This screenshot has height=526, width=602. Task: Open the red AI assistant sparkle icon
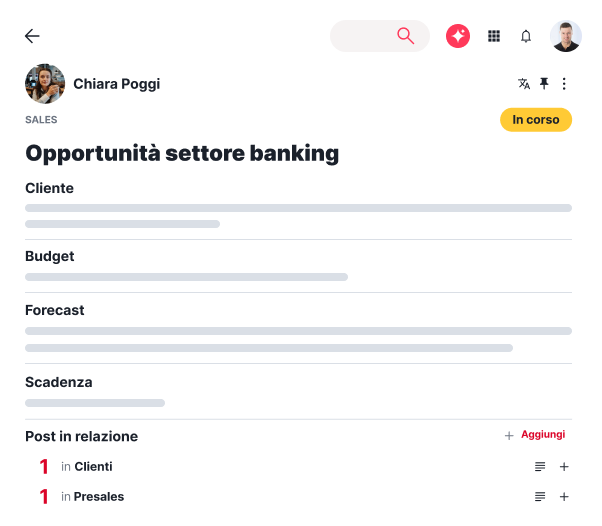tap(458, 36)
